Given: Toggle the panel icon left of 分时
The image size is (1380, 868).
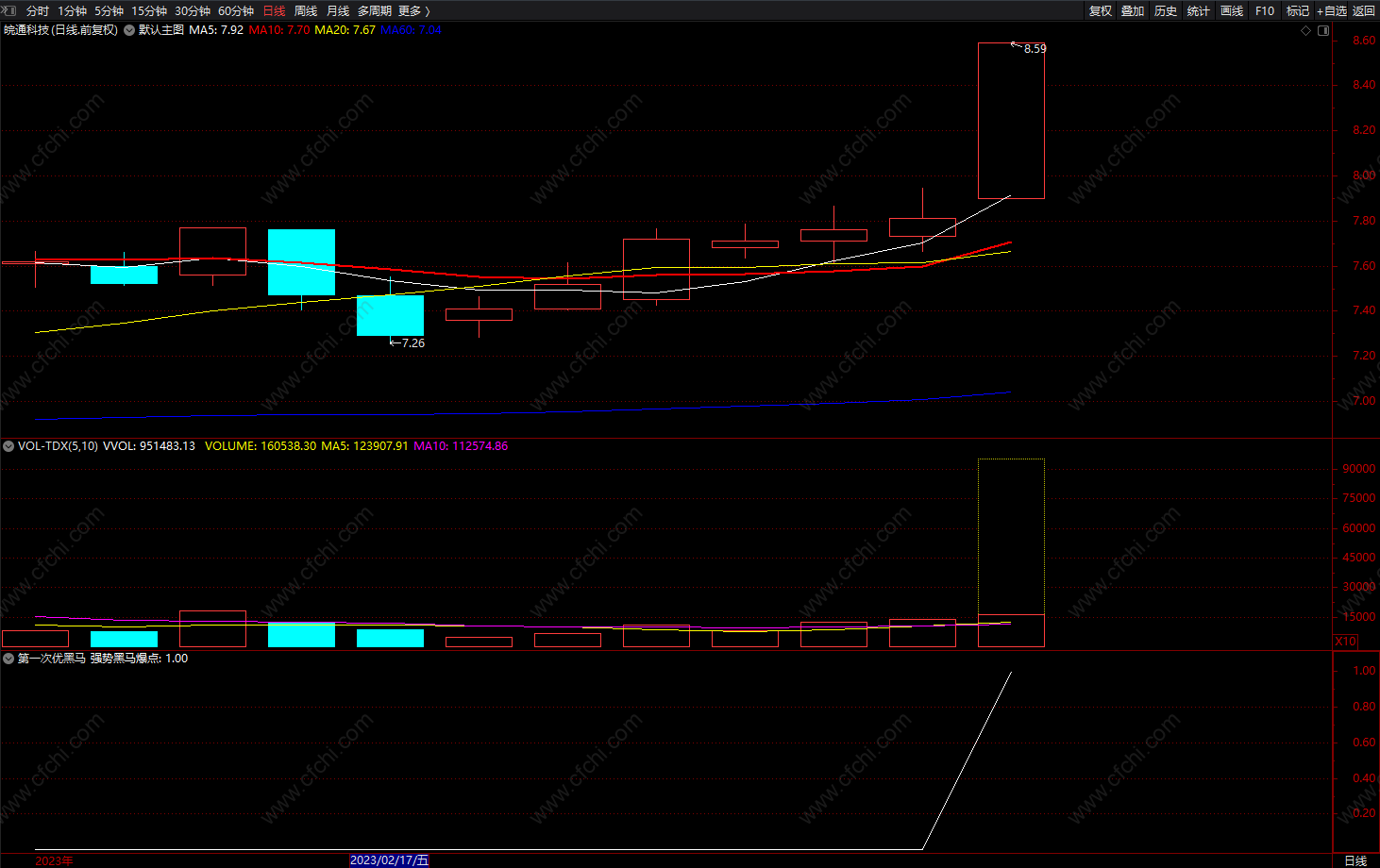Looking at the screenshot, I should point(9,10).
